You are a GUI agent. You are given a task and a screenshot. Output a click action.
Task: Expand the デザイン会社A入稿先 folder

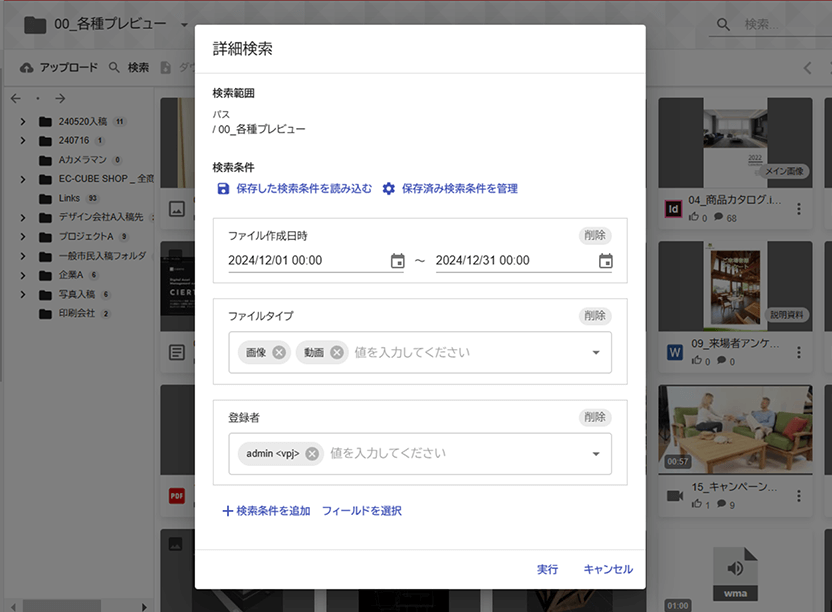point(23,218)
